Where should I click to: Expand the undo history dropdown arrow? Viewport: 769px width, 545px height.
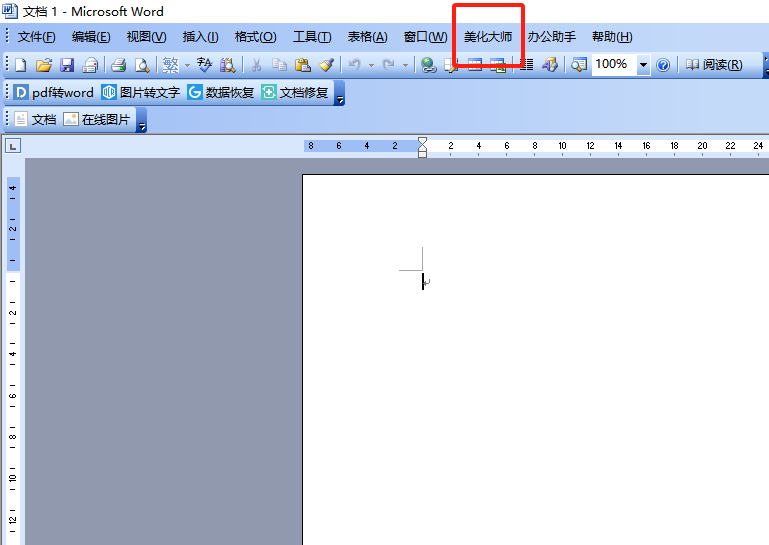pos(371,65)
